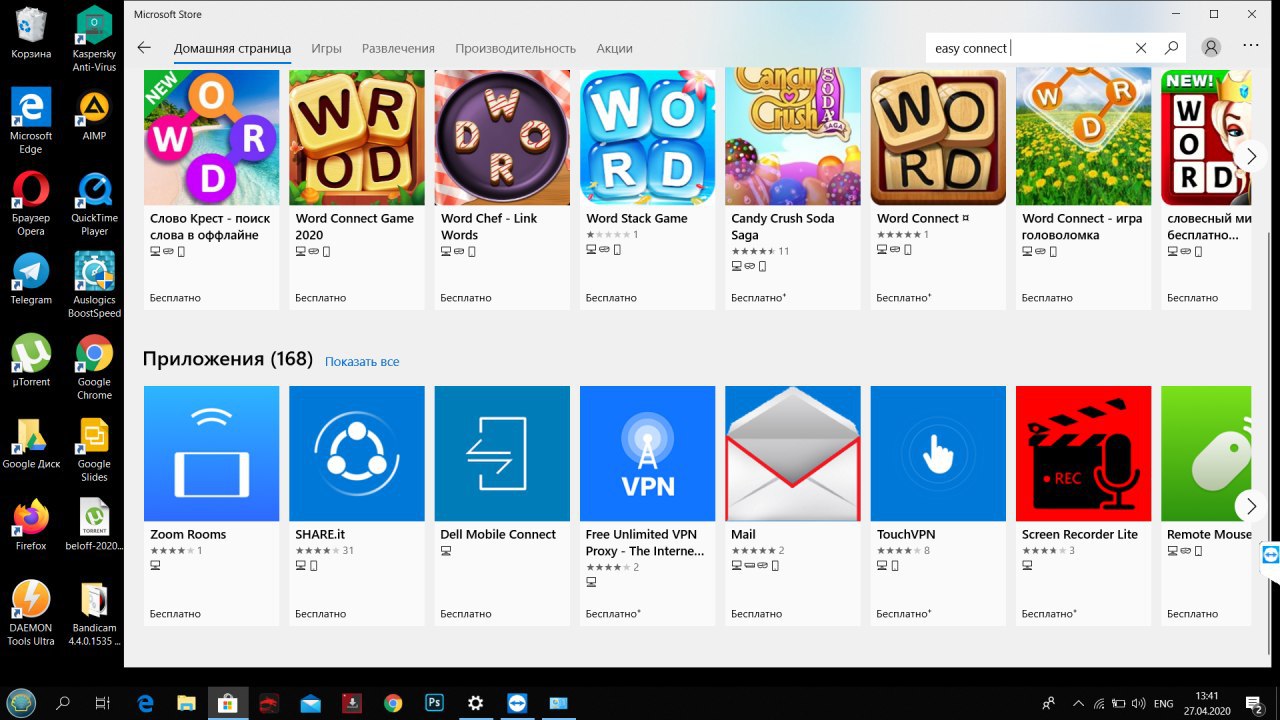Open the TouchVPN app icon

click(x=938, y=453)
